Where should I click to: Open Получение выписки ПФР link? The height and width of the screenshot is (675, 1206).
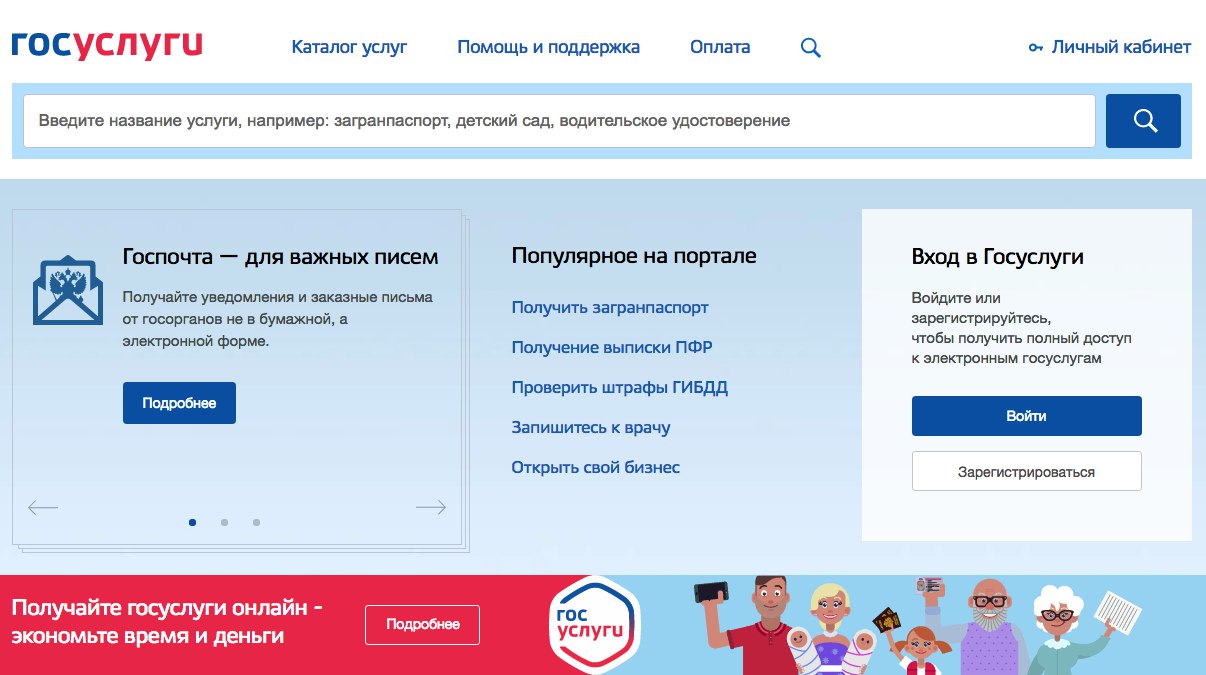(x=612, y=348)
